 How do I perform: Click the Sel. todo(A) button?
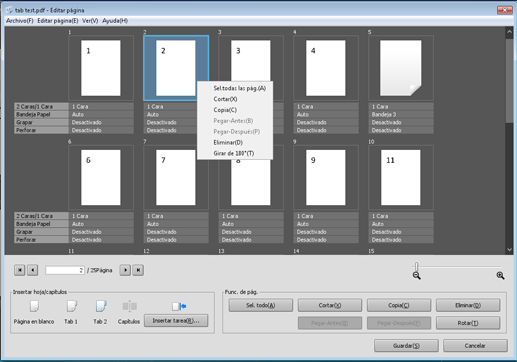click(261, 305)
